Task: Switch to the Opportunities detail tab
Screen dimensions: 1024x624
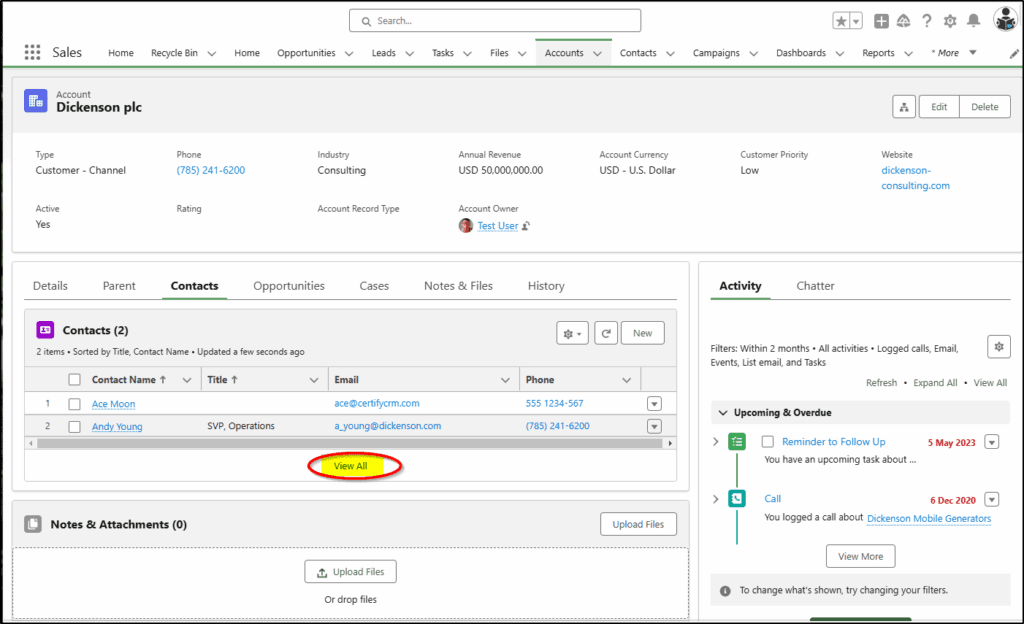Action: [x=289, y=286]
